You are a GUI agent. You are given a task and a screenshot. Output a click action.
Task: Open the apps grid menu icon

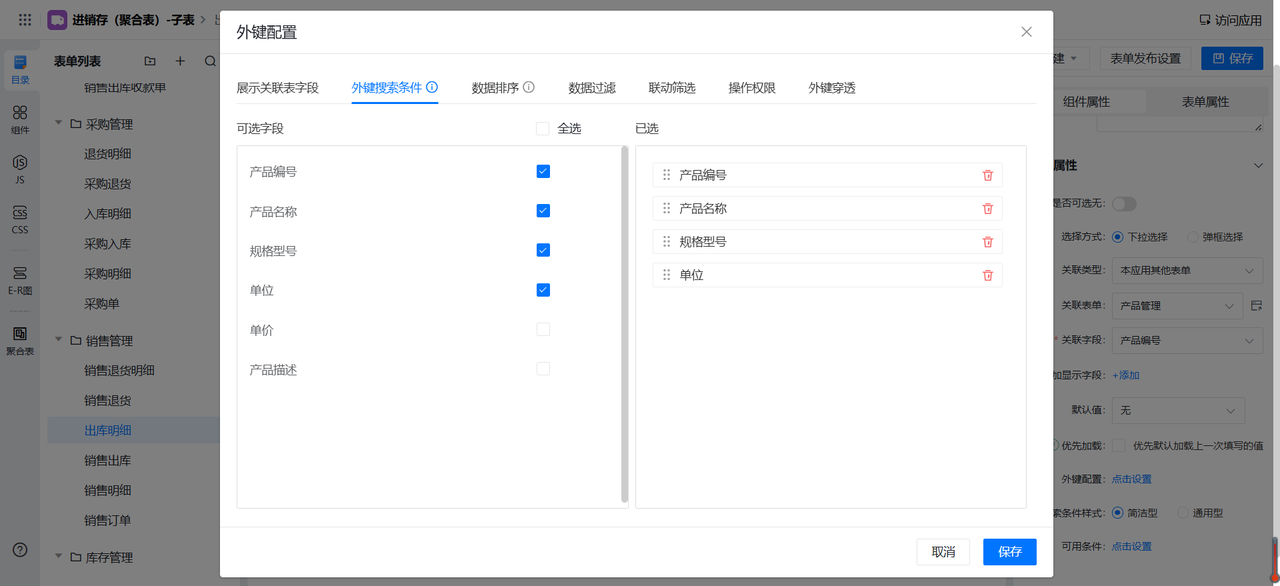[x=25, y=20]
